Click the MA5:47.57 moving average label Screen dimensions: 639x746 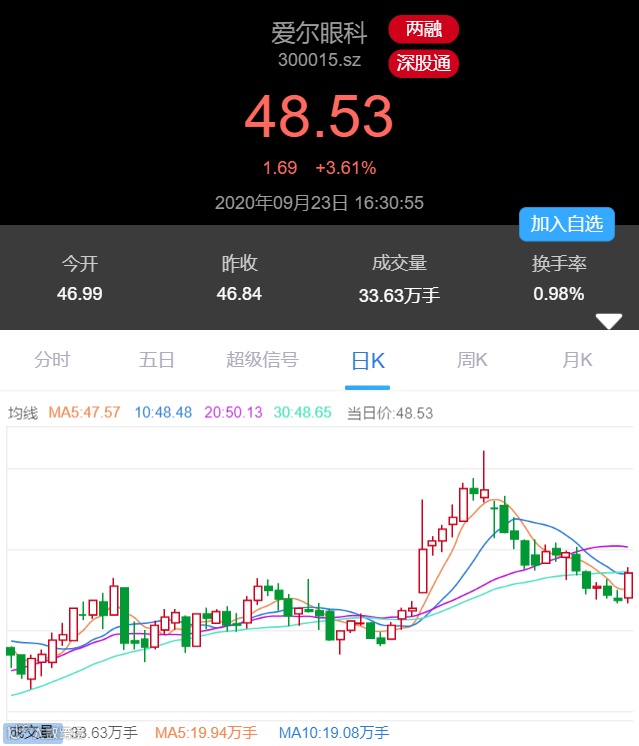84,412
